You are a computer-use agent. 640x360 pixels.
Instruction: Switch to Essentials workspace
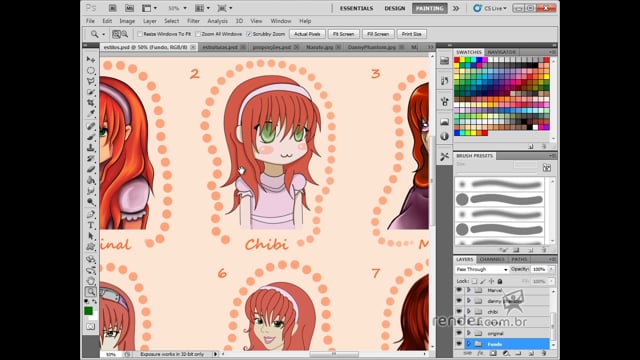pyautogui.click(x=356, y=8)
